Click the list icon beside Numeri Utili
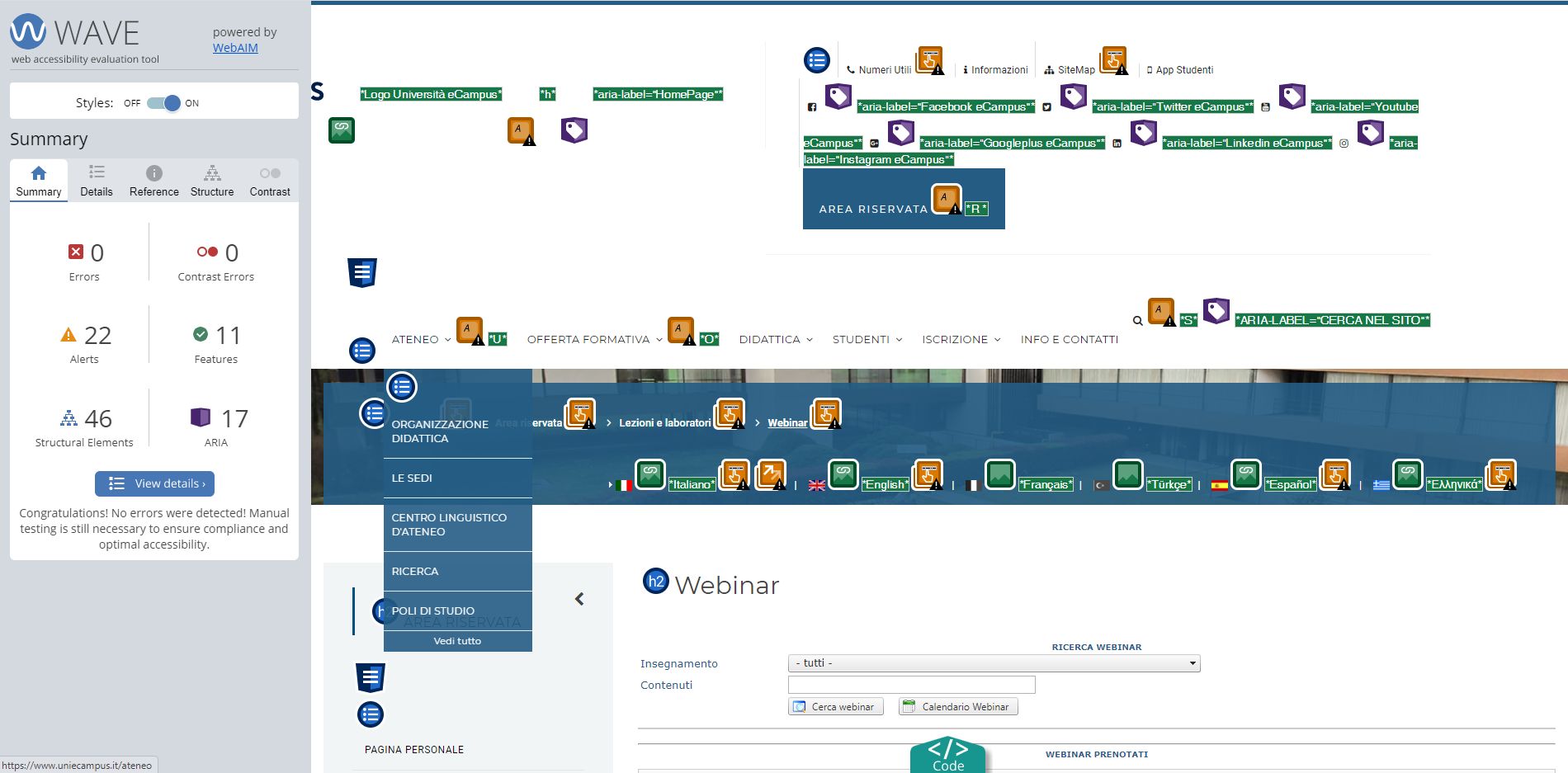1568x773 pixels. pos(817,59)
